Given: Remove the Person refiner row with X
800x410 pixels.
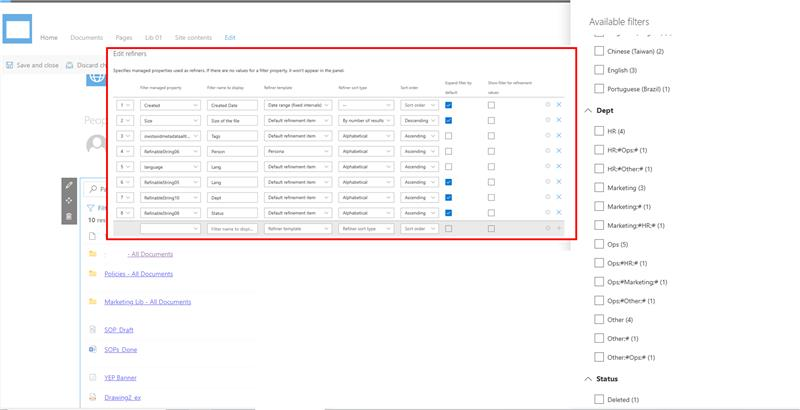Looking at the screenshot, I should [x=559, y=150].
